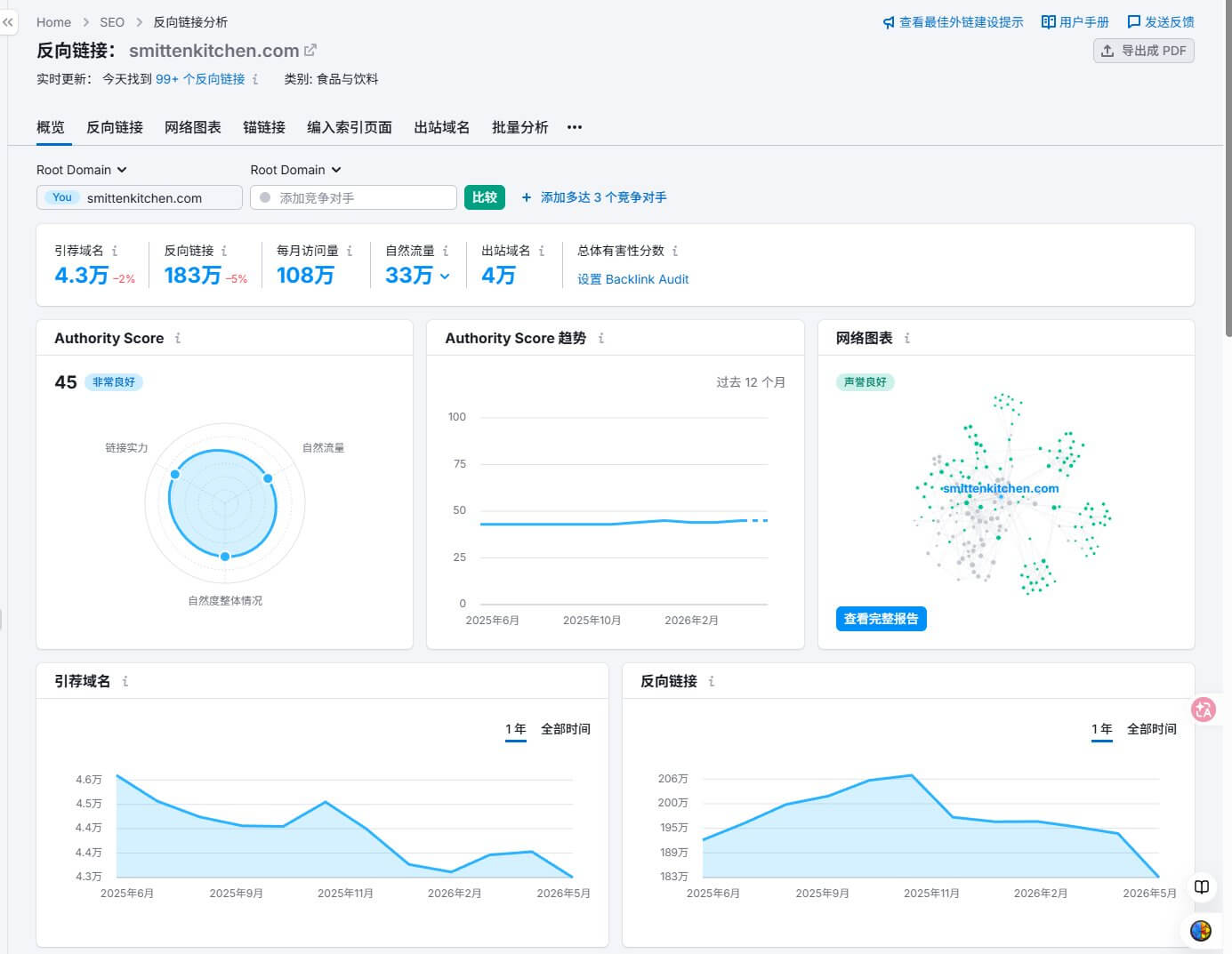Click info icon next to 总体有害性分数
Screen dimensions: 1232x954
click(x=675, y=251)
